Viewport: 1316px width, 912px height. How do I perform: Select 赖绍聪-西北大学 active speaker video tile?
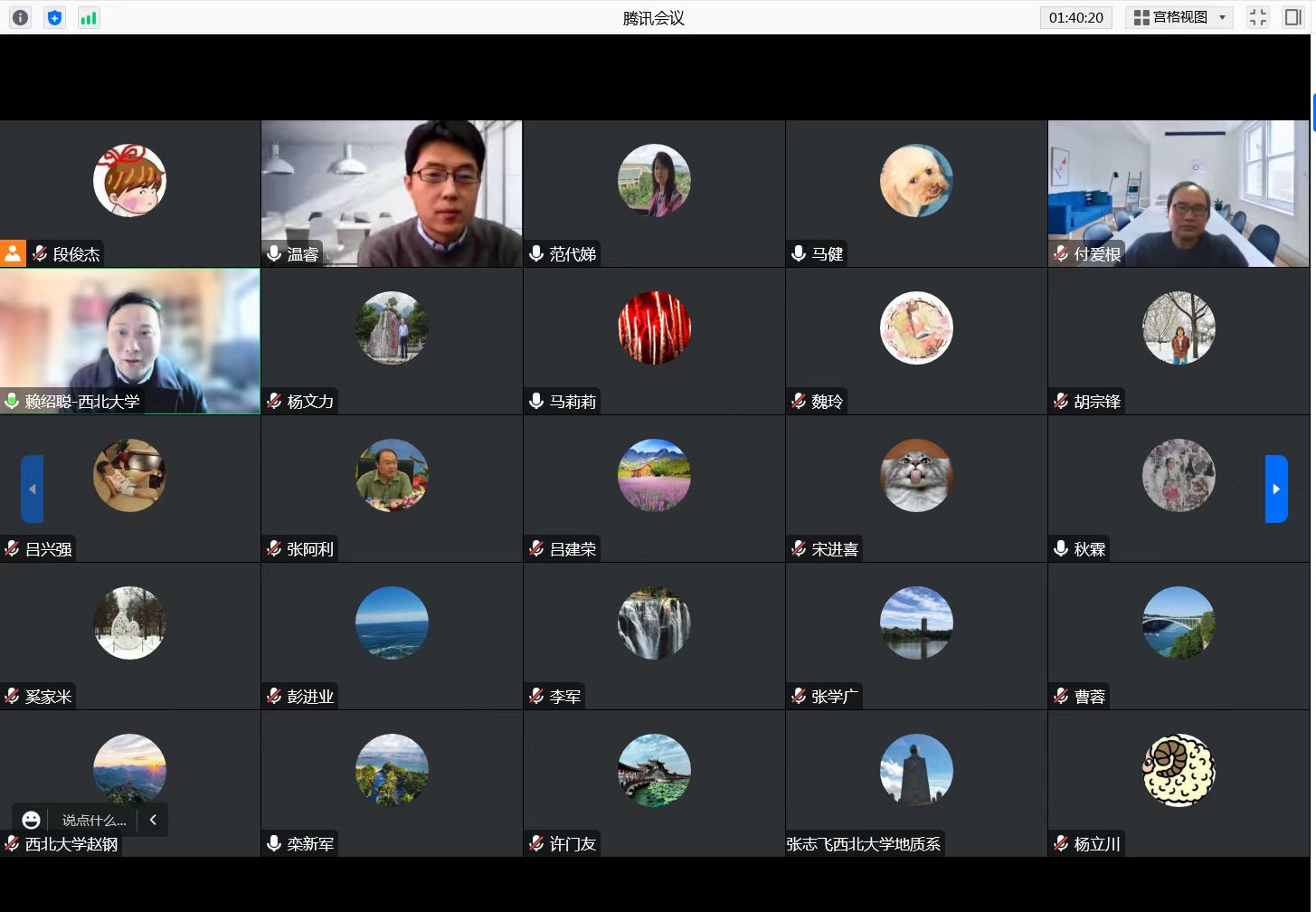click(130, 340)
